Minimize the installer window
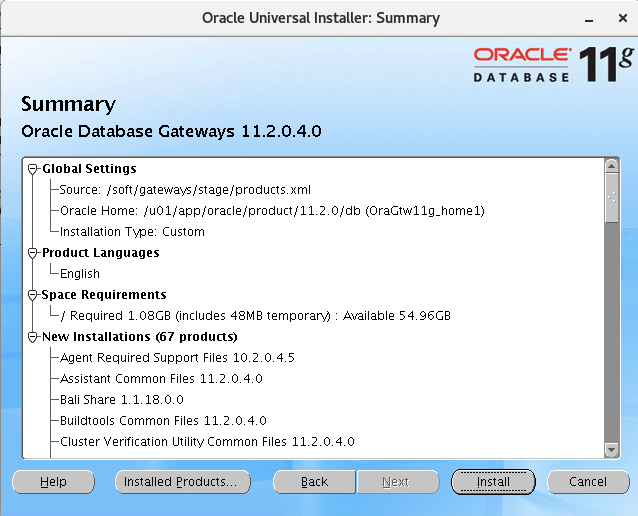This screenshot has width=638, height=516. click(x=589, y=19)
